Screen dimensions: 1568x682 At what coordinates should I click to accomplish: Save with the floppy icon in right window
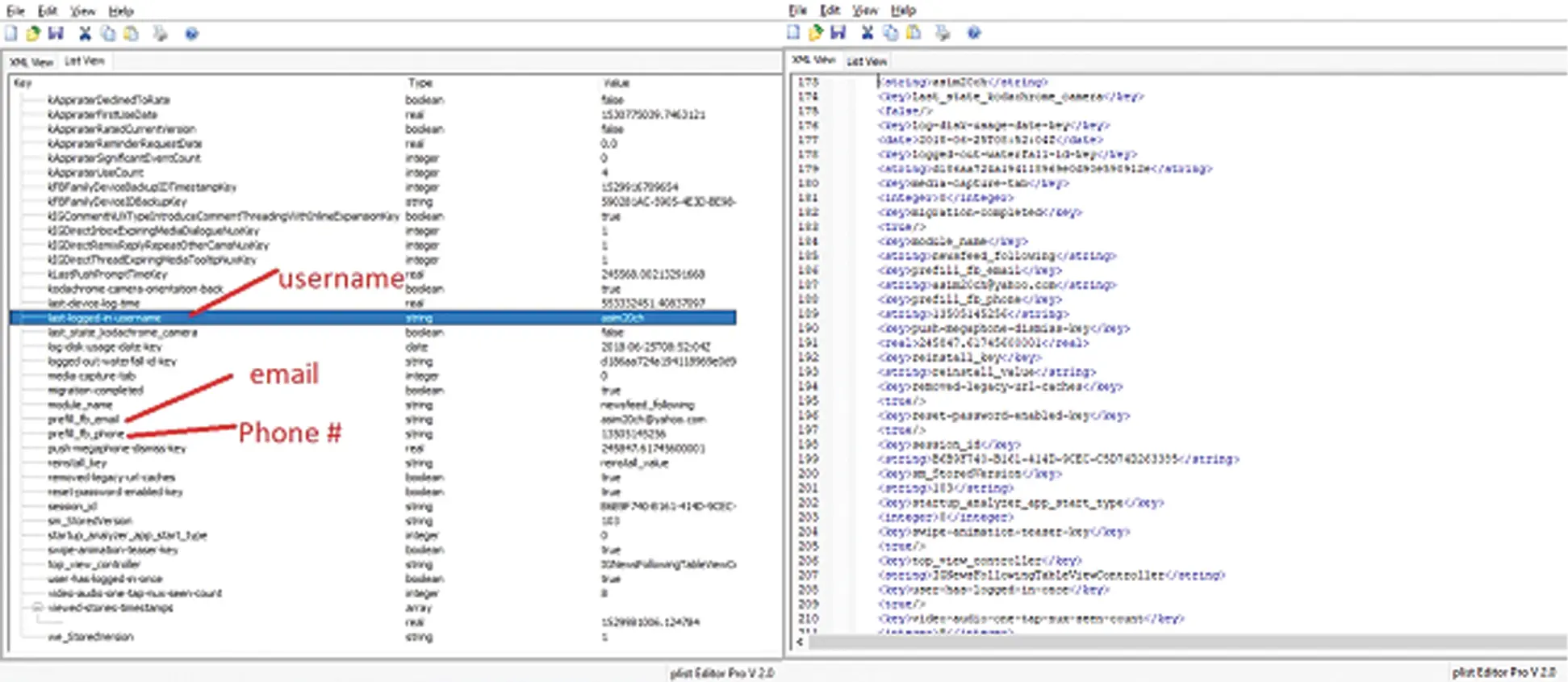[x=838, y=33]
